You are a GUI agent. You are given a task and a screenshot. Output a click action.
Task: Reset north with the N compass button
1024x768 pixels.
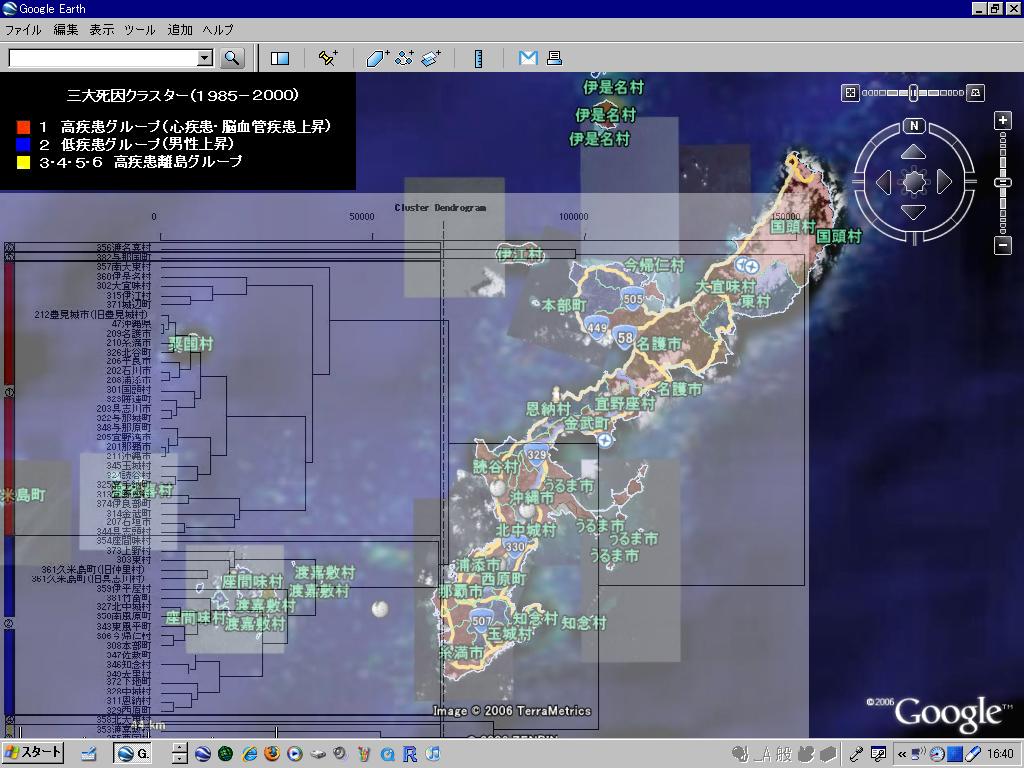tap(914, 126)
